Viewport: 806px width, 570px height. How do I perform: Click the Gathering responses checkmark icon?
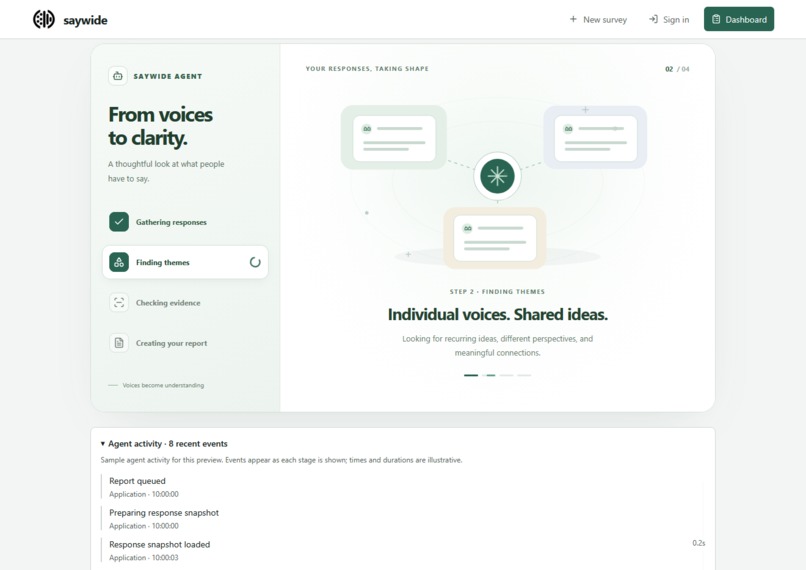(x=119, y=222)
